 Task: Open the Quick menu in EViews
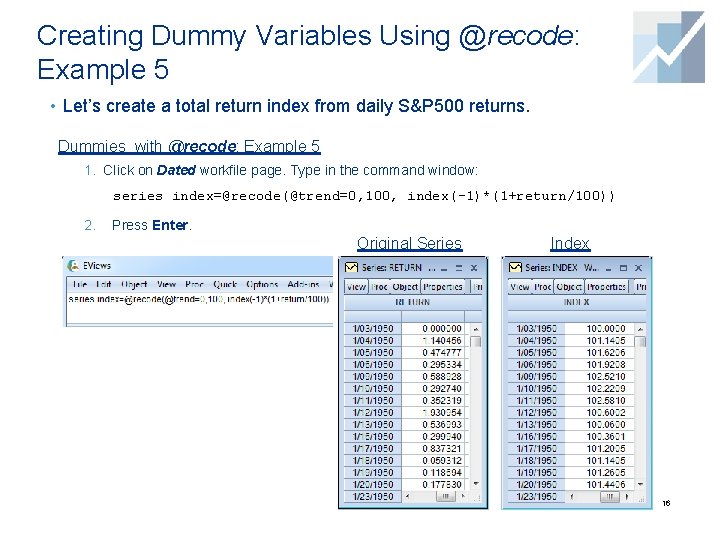coord(225,284)
